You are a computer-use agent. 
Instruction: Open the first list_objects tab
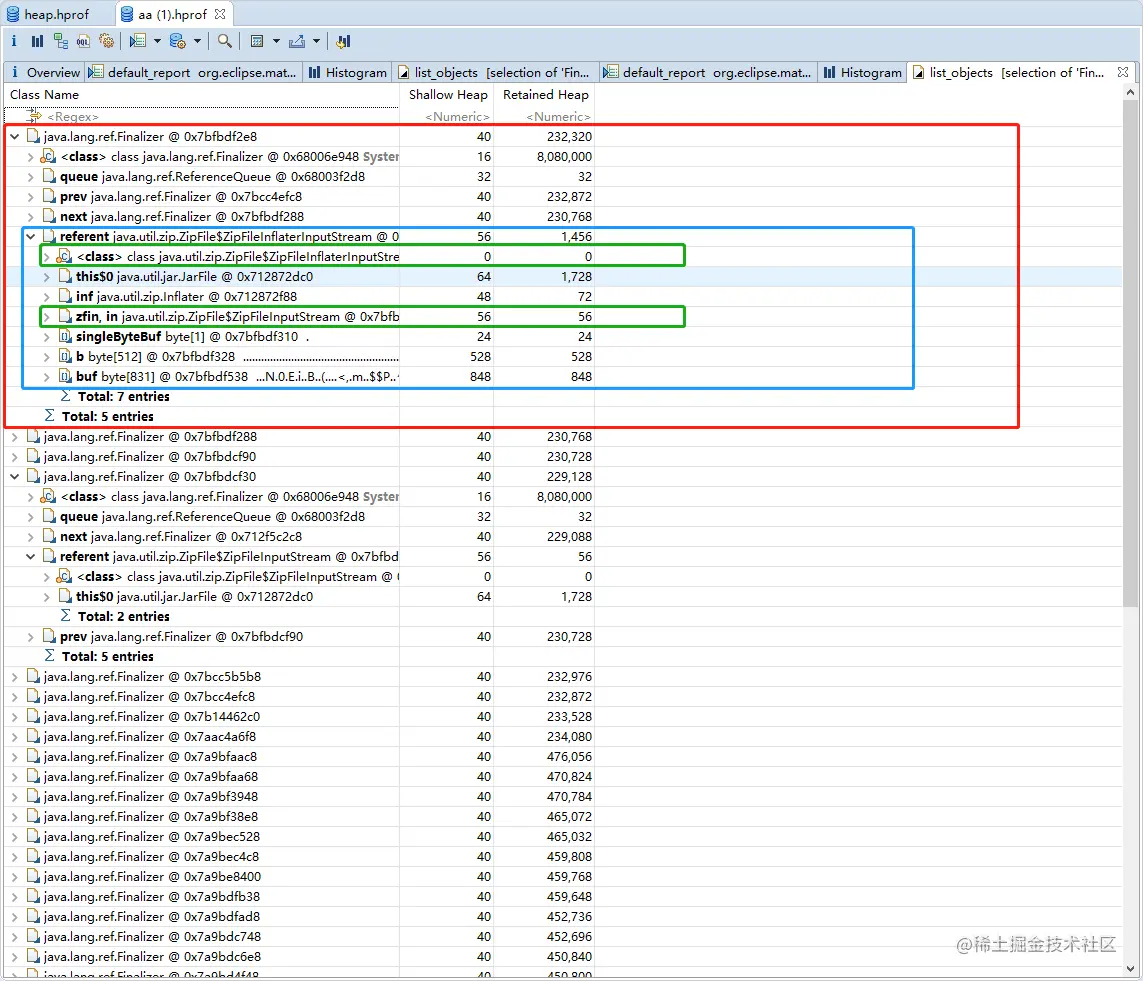tap(495, 72)
